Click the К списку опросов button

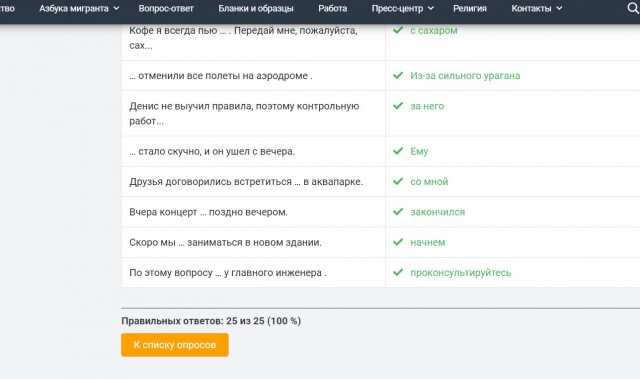click(x=175, y=345)
